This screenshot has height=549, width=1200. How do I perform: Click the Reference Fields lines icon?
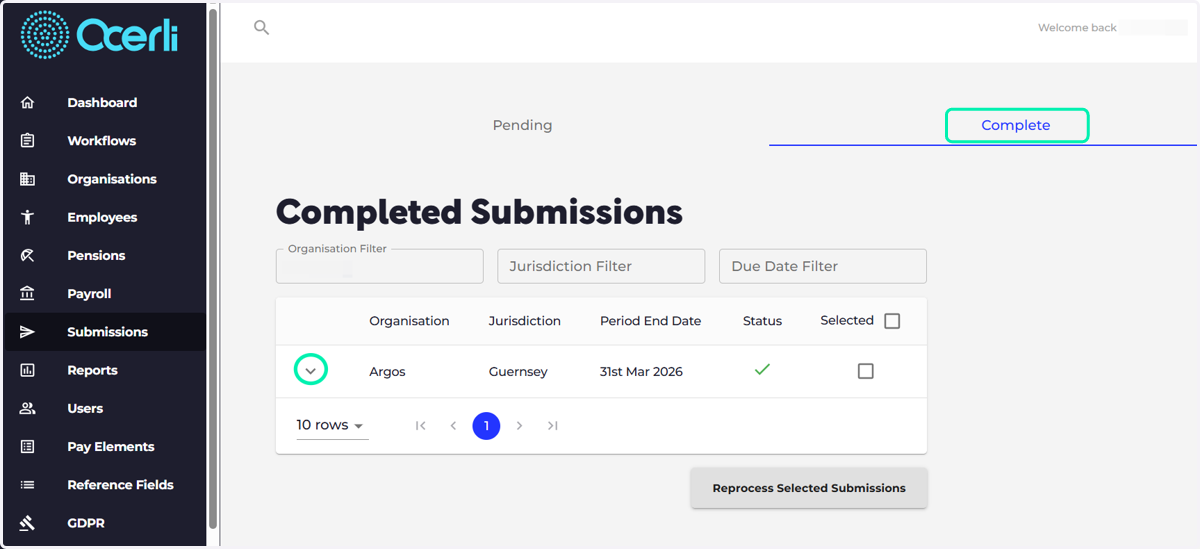[x=27, y=485]
